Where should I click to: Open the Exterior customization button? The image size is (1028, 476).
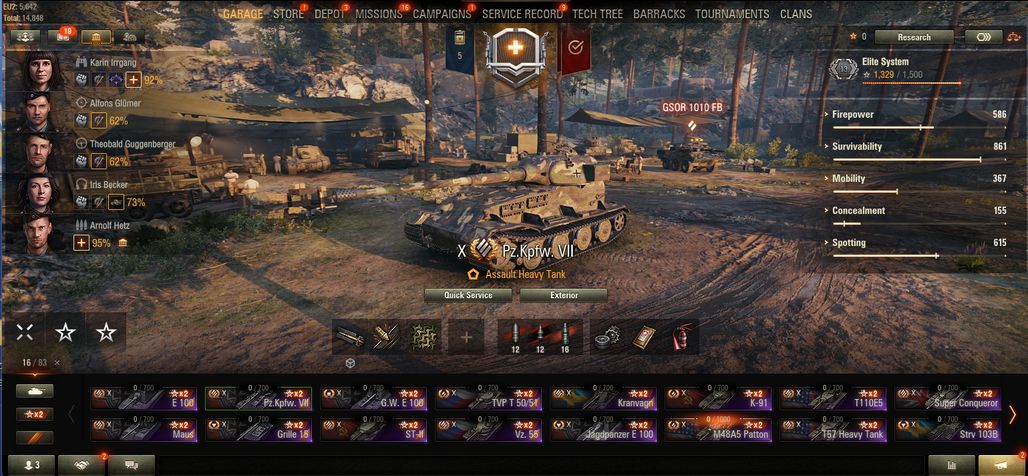(564, 295)
